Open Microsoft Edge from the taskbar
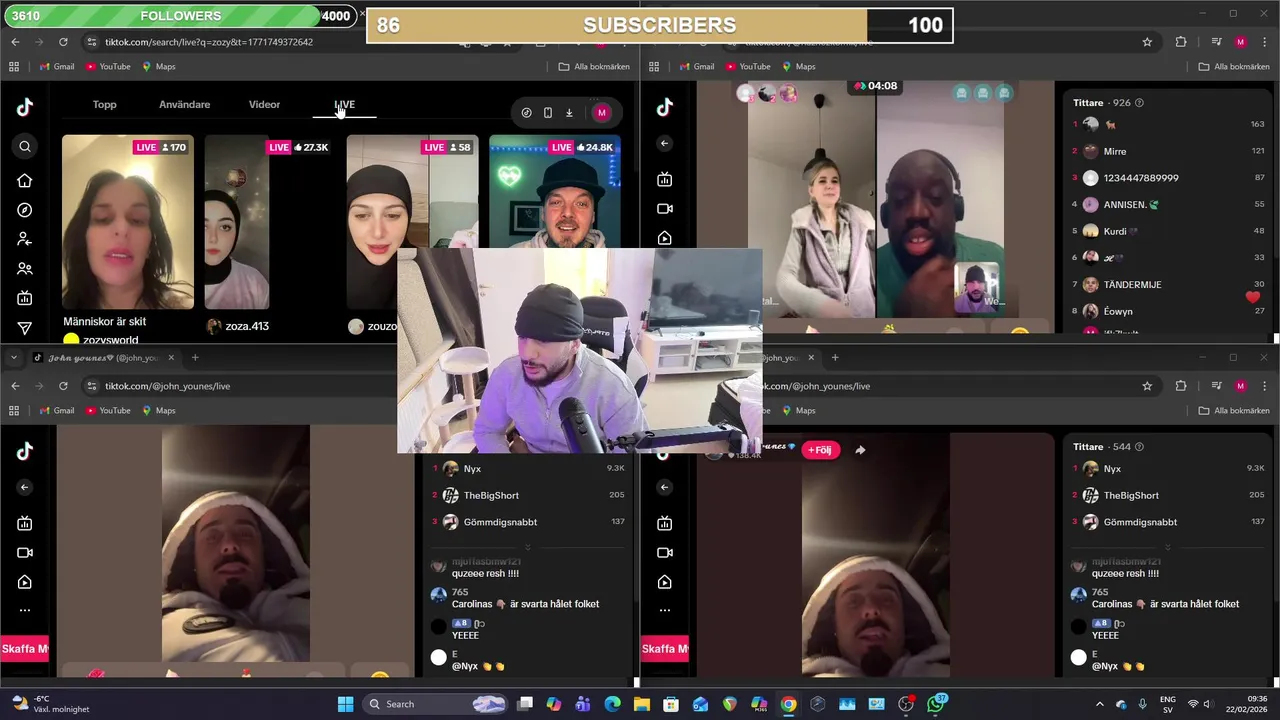This screenshot has height=720, width=1280. click(x=612, y=704)
